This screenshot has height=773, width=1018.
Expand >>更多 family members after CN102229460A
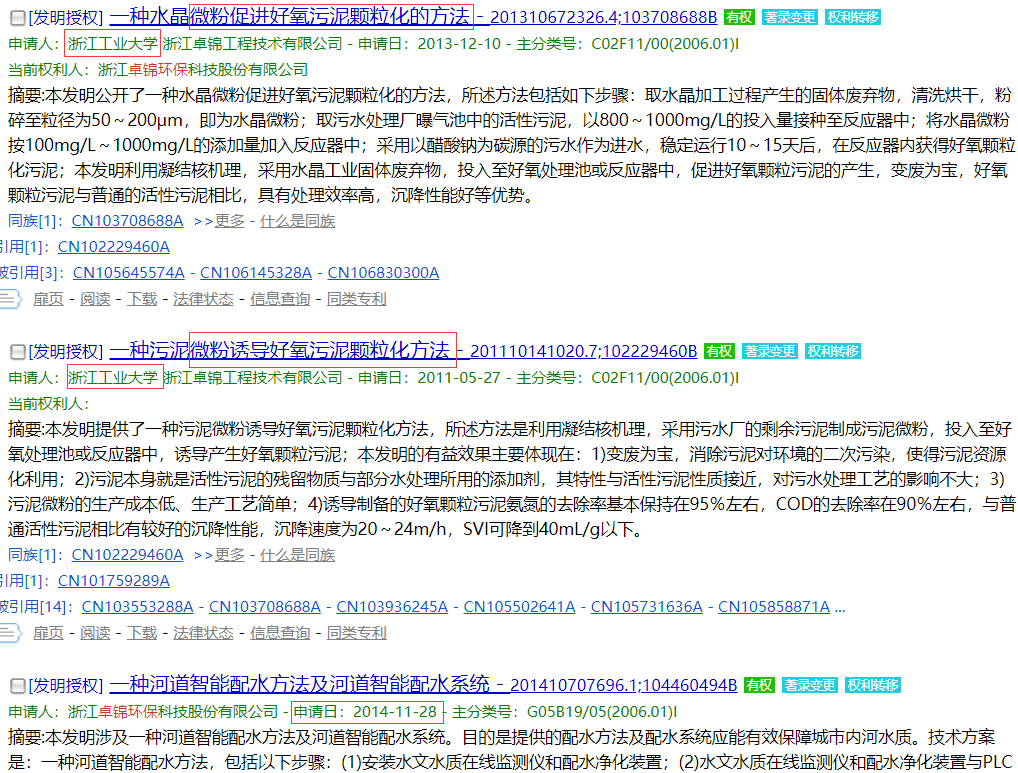pos(218,555)
